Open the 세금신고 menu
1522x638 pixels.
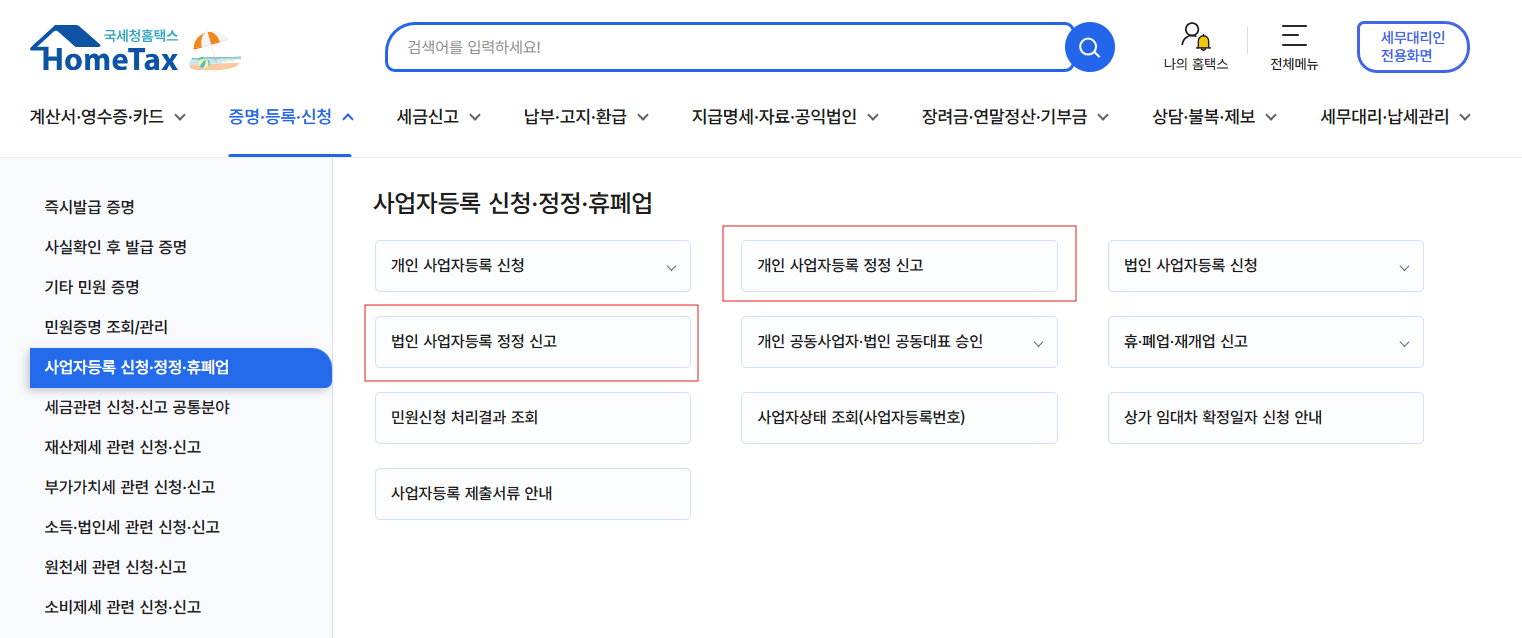pyautogui.click(x=428, y=115)
